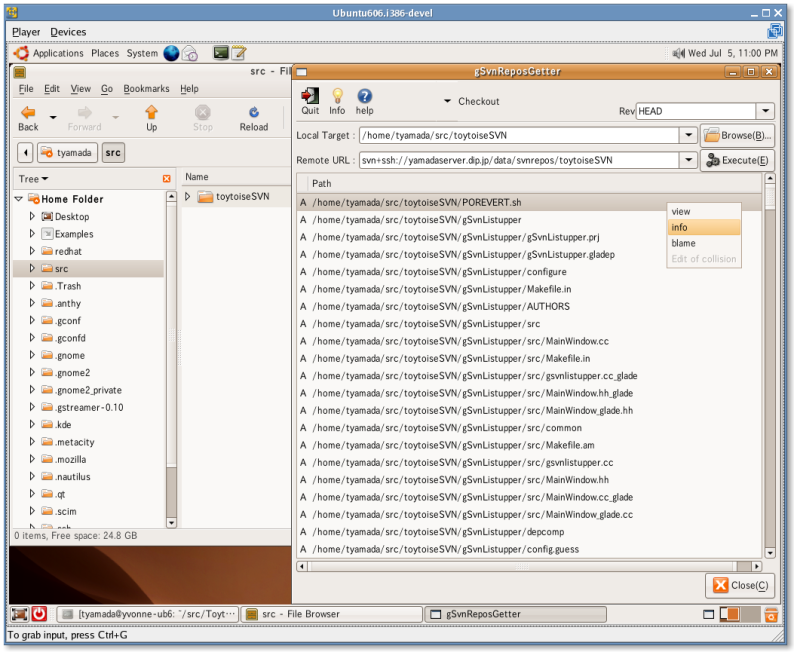This screenshot has width=794, height=652.
Task: Open the text editor notepad icon in the panel
Action: [x=239, y=53]
